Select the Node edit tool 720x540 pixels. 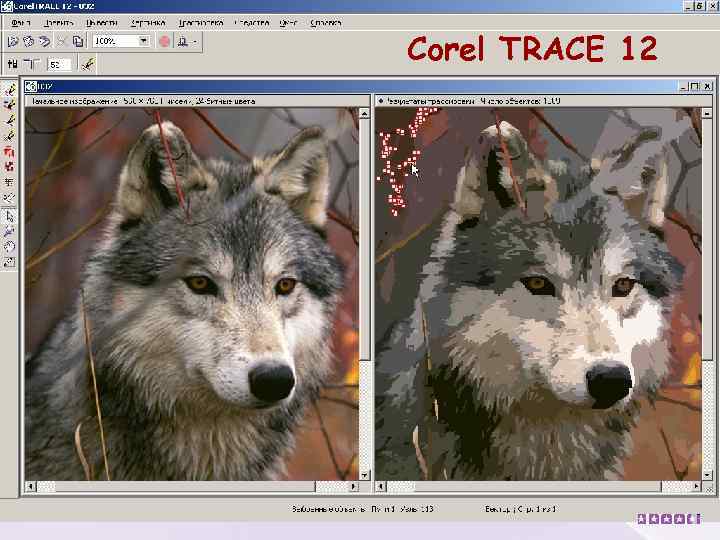(x=9, y=231)
